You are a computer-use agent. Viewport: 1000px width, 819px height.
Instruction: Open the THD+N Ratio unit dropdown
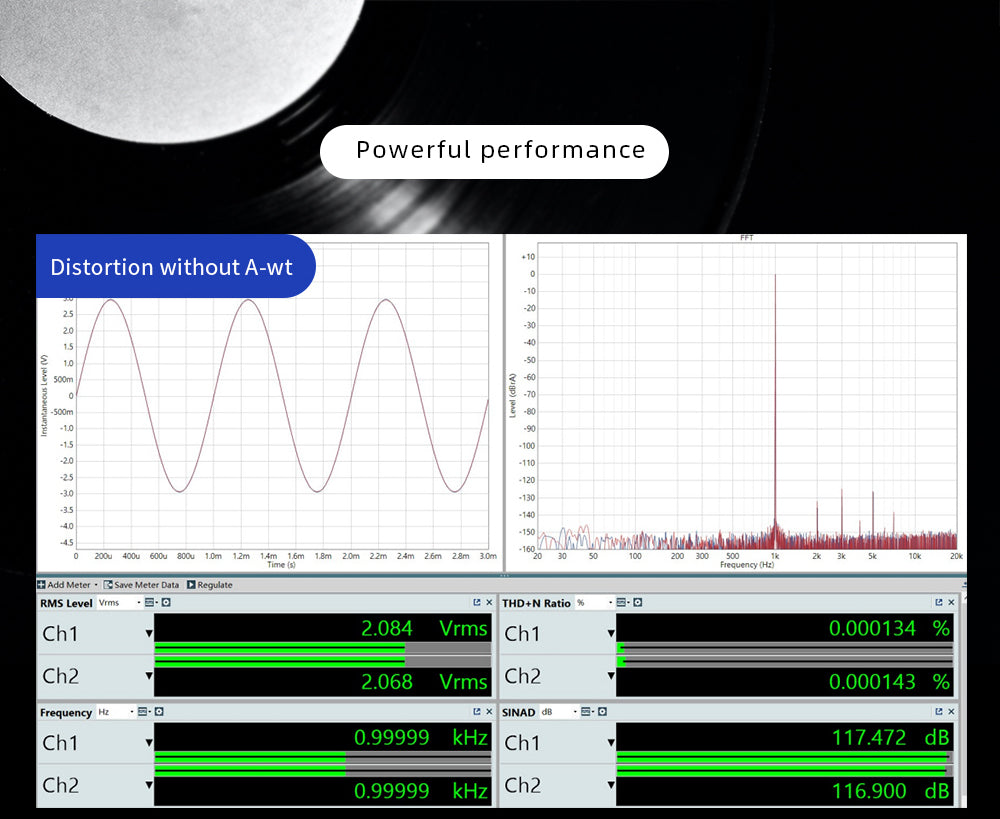tap(592, 603)
